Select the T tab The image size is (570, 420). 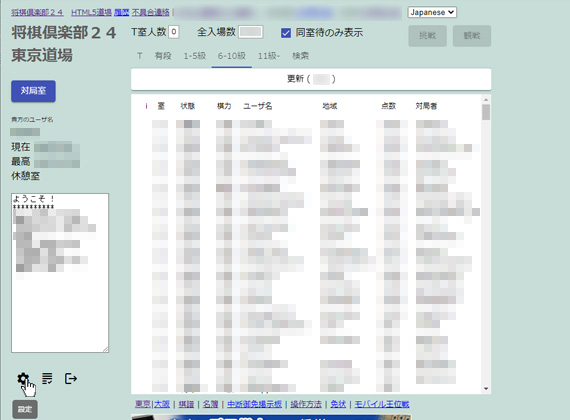[x=140, y=56]
